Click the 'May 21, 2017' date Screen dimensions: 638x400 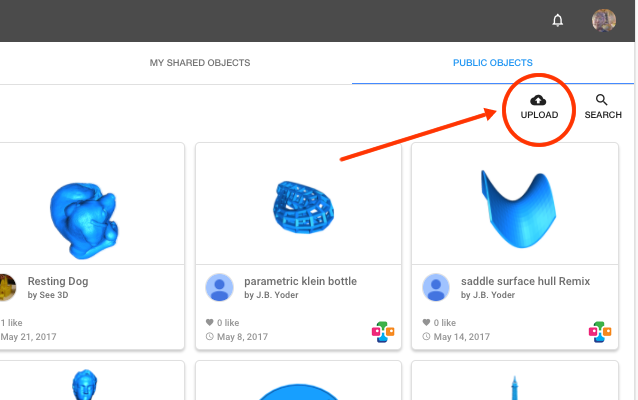pyautogui.click(x=28, y=337)
